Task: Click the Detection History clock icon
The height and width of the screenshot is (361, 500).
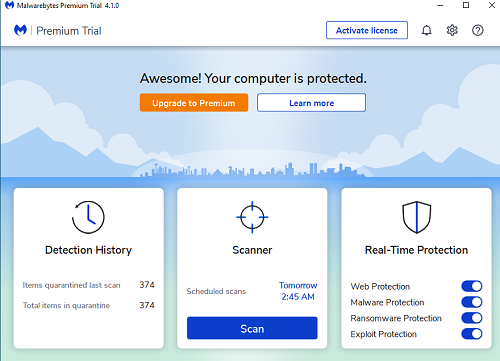Action: click(88, 217)
